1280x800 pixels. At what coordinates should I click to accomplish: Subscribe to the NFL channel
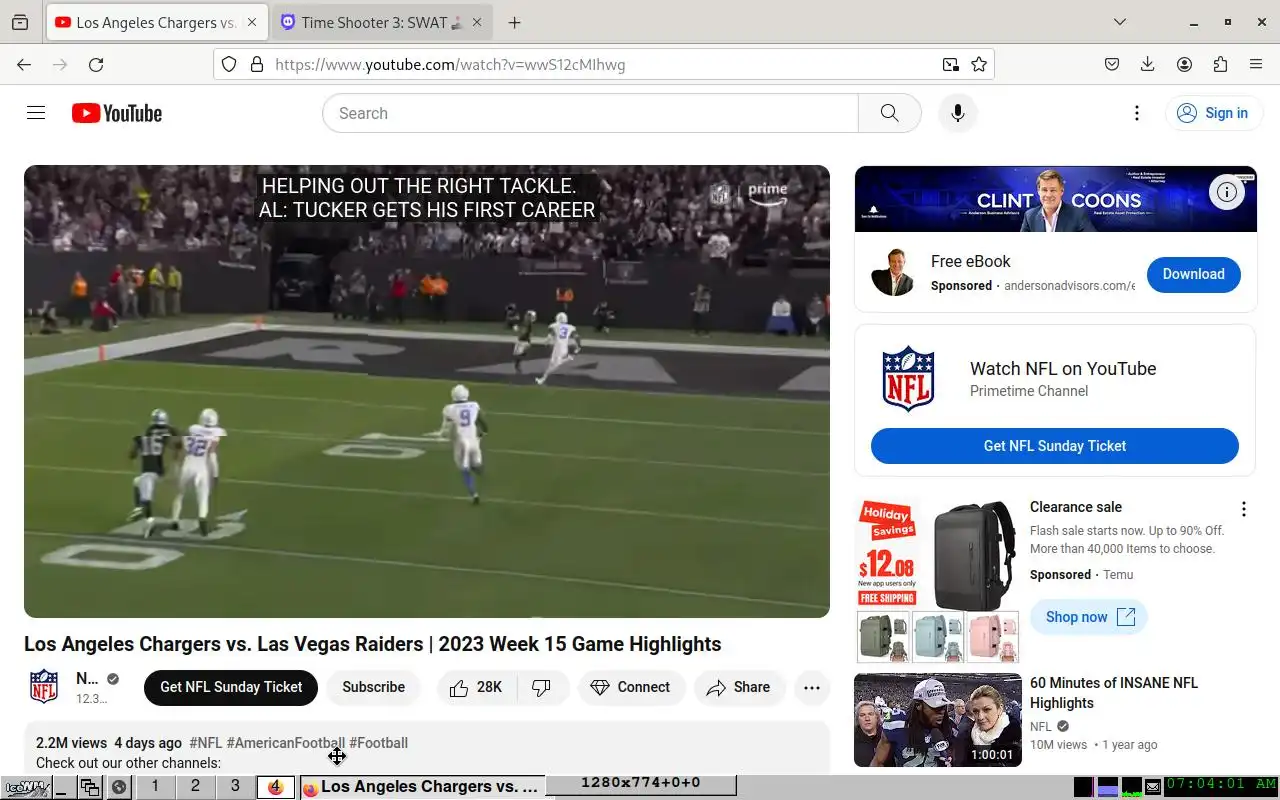click(x=373, y=687)
